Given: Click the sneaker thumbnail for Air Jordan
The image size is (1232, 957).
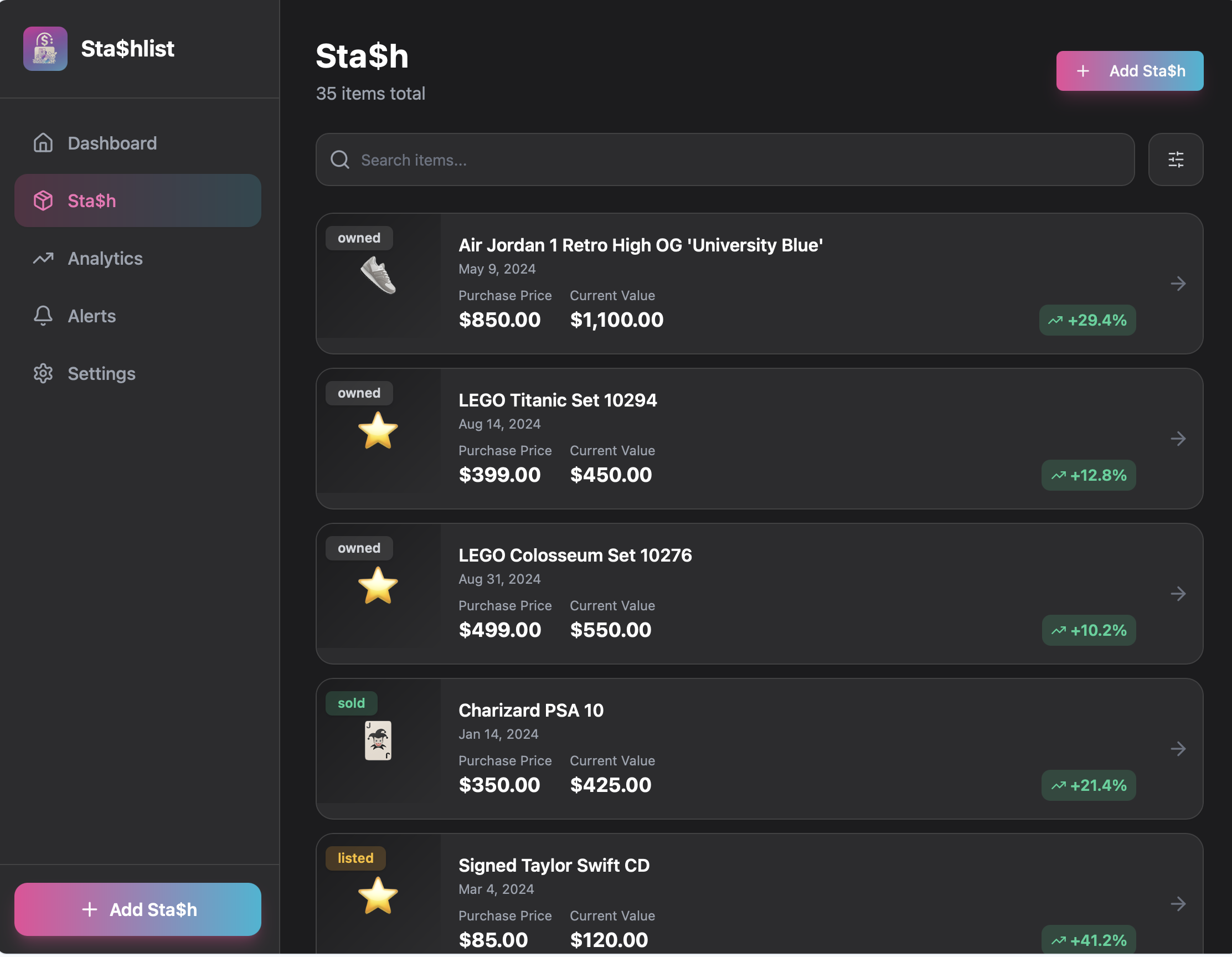Looking at the screenshot, I should click(378, 275).
